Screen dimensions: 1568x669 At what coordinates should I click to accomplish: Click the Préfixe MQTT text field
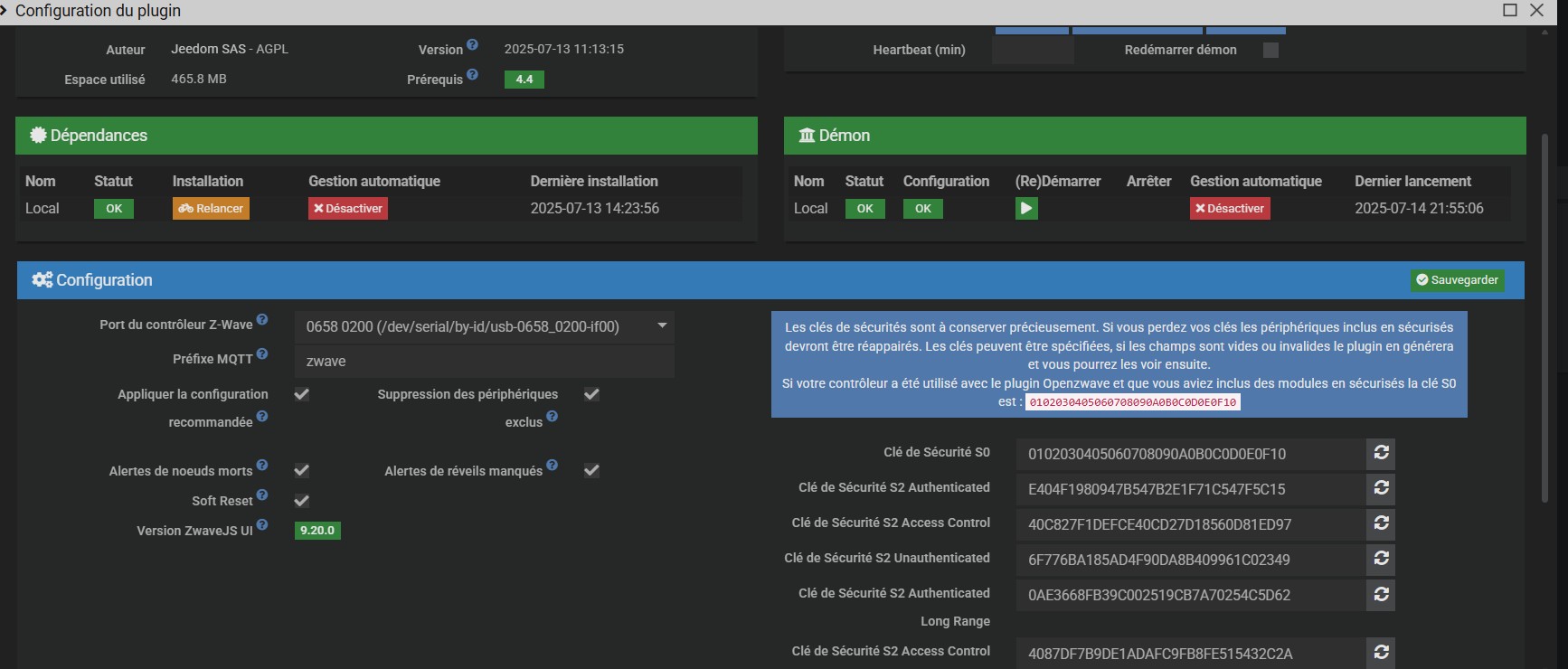484,362
